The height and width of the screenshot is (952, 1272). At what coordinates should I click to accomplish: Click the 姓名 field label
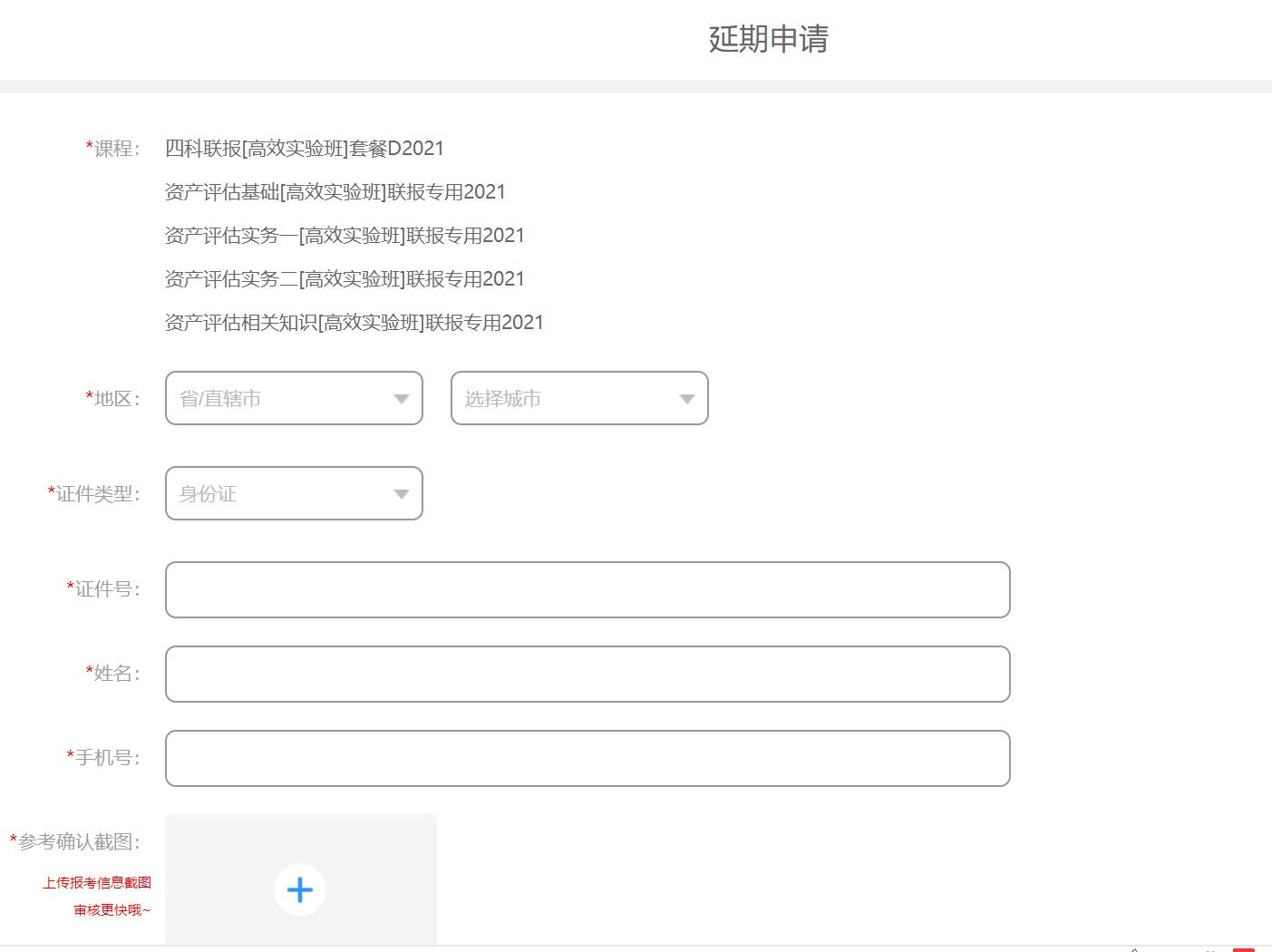coord(113,673)
